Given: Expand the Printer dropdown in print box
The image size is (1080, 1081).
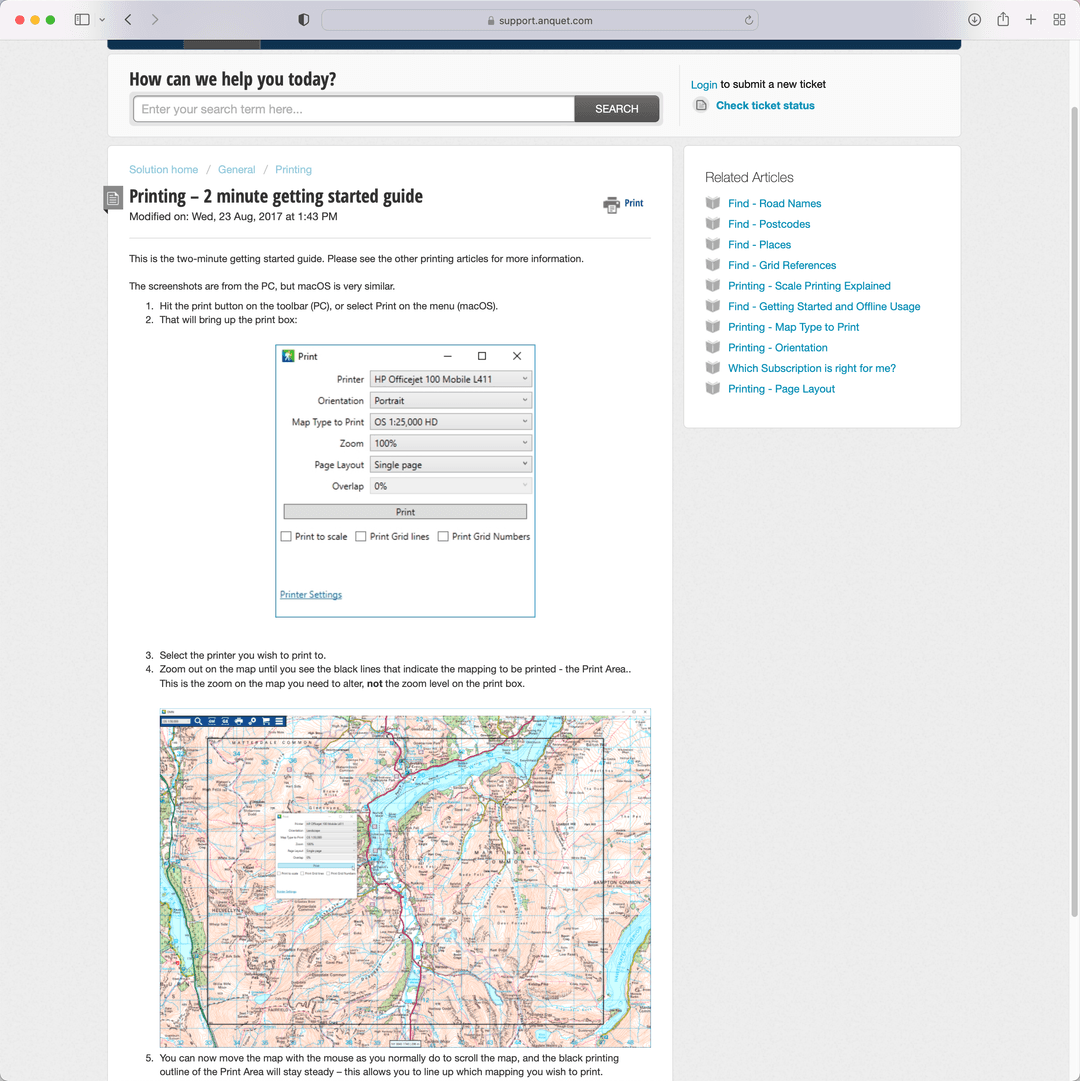Looking at the screenshot, I should click(x=450, y=380).
